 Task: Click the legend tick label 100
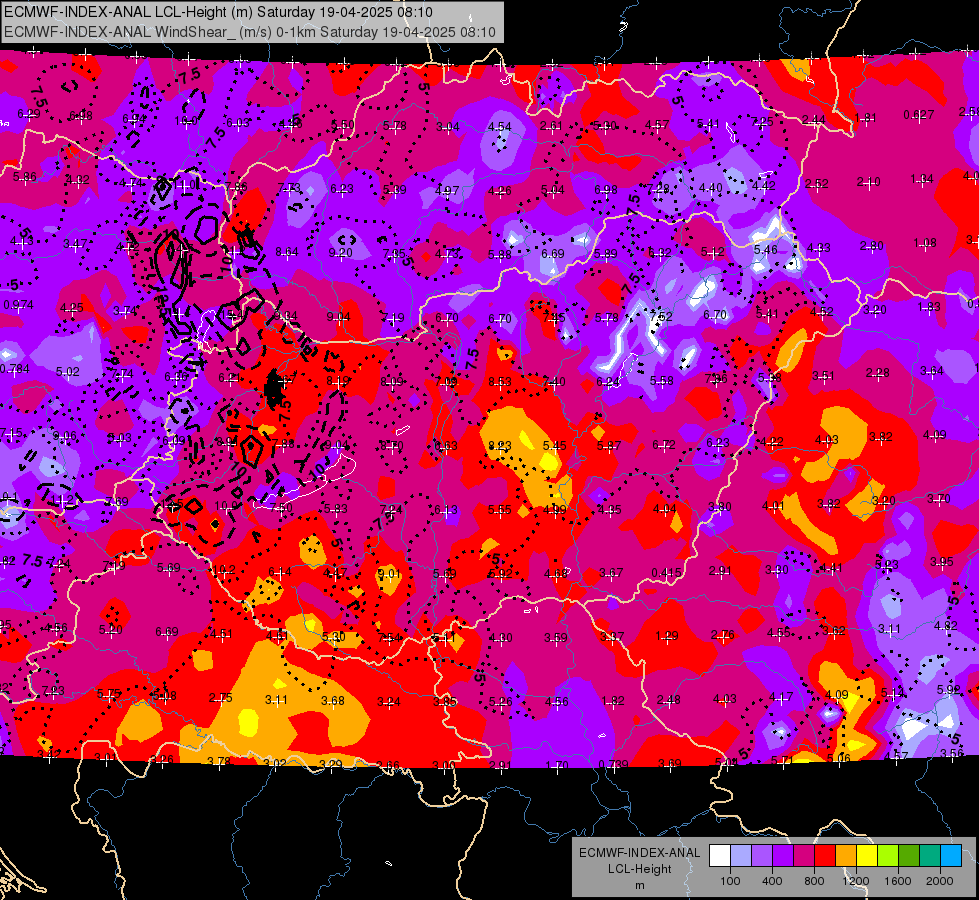[730, 881]
